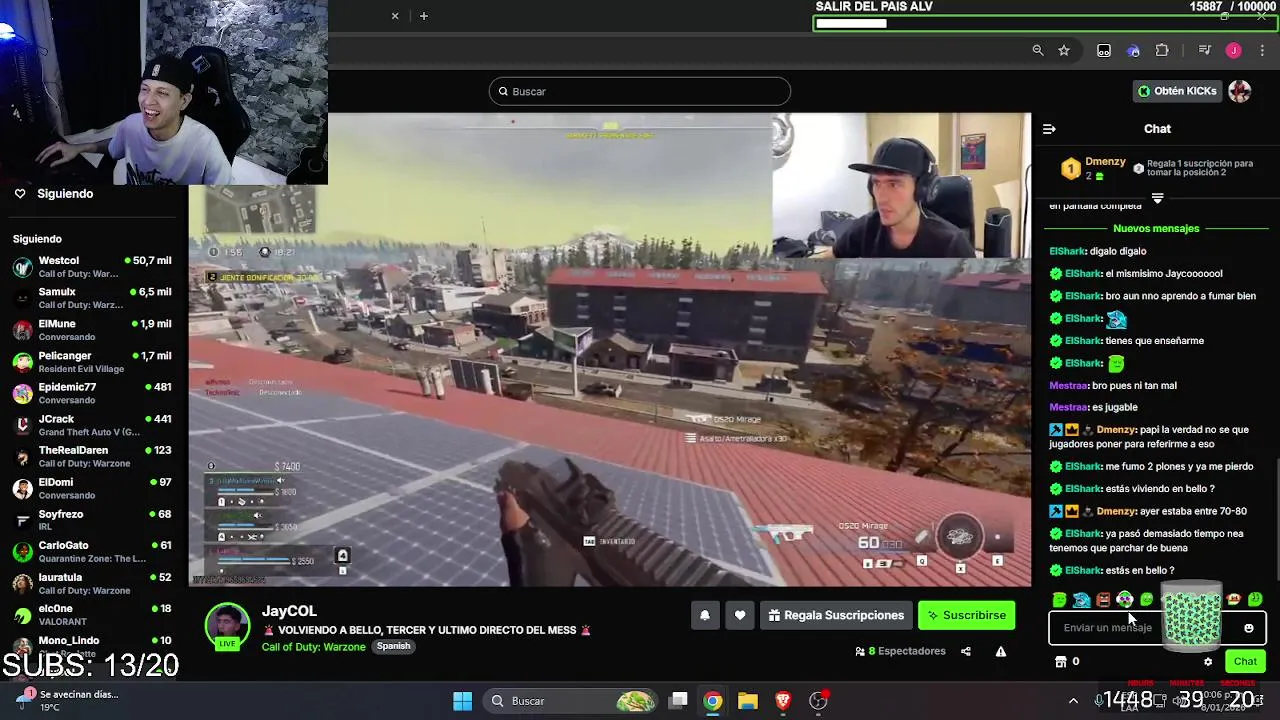Click the Windows taskbar Buscar box
Image resolution: width=1280 pixels, height=720 pixels.
tap(571, 701)
